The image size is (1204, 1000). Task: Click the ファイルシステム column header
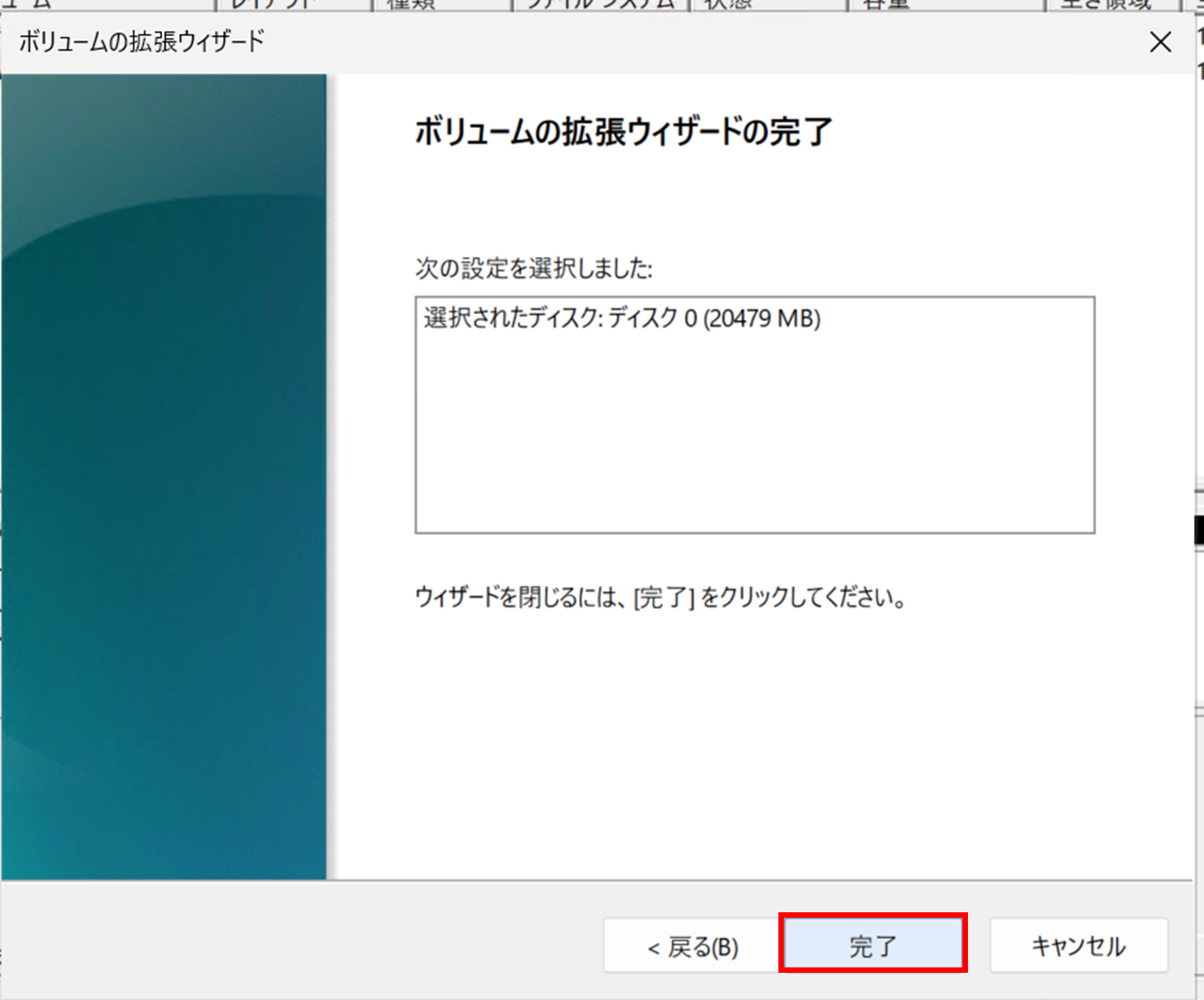pos(599,4)
